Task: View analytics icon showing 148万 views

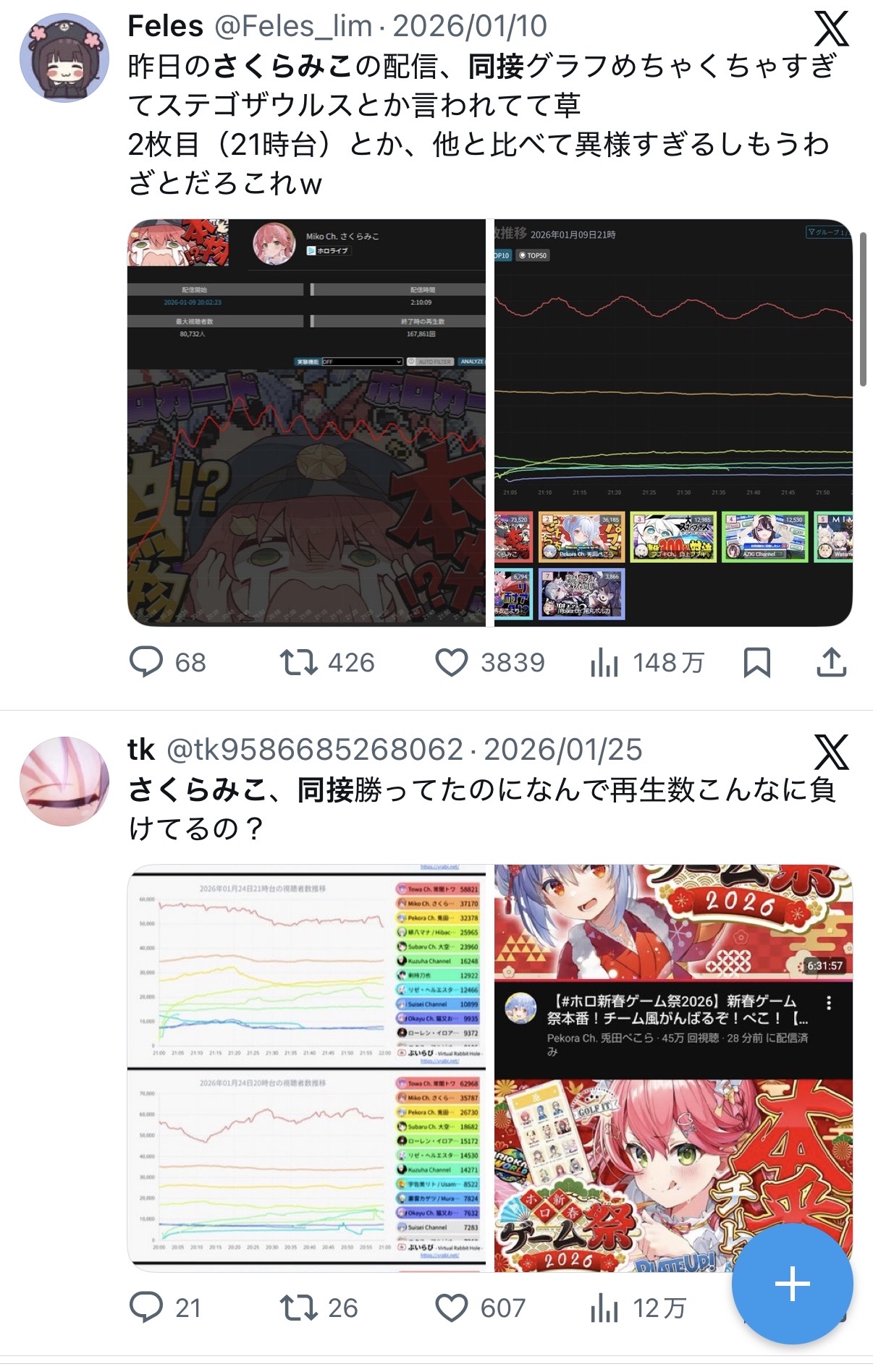Action: (x=604, y=662)
